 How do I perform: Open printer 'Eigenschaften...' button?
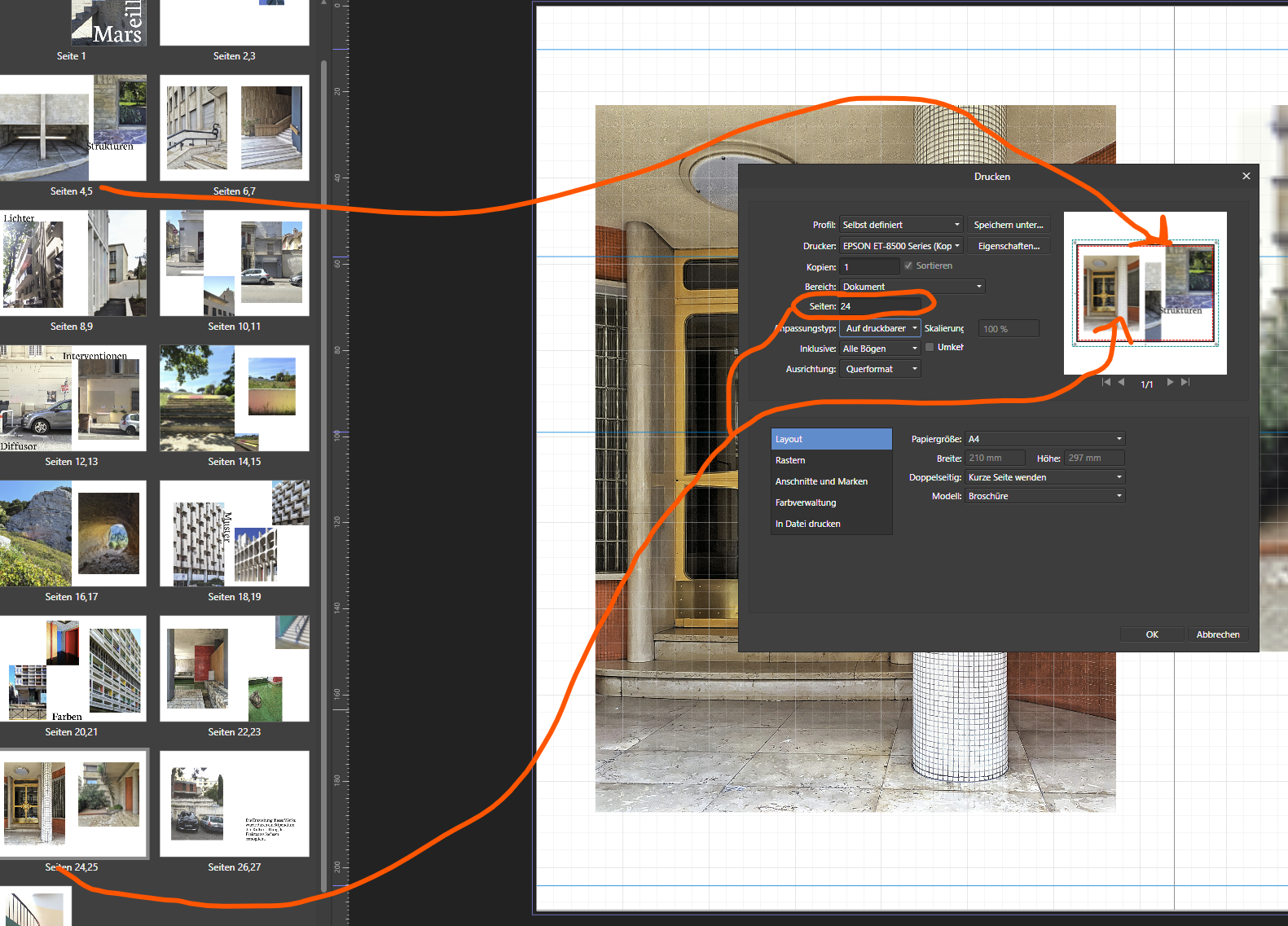coord(1009,246)
